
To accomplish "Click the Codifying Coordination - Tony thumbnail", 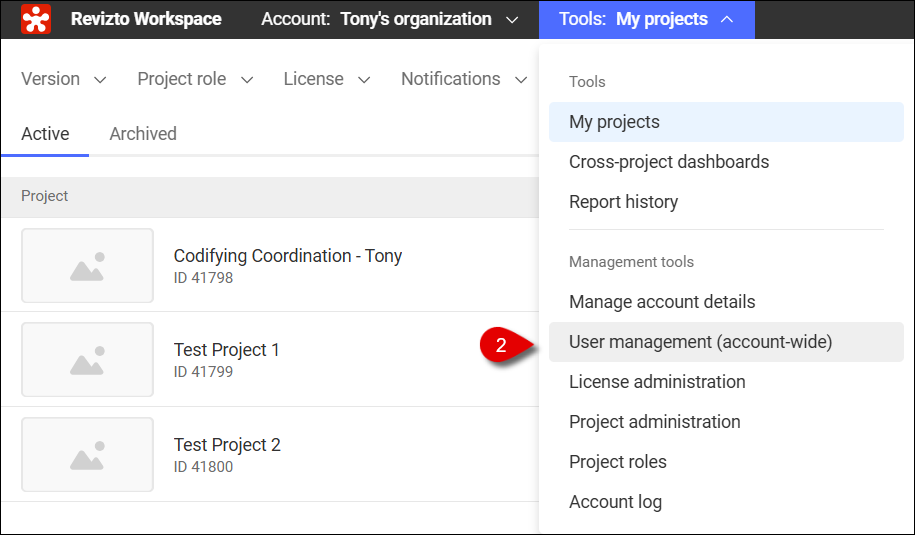I will [88, 265].
